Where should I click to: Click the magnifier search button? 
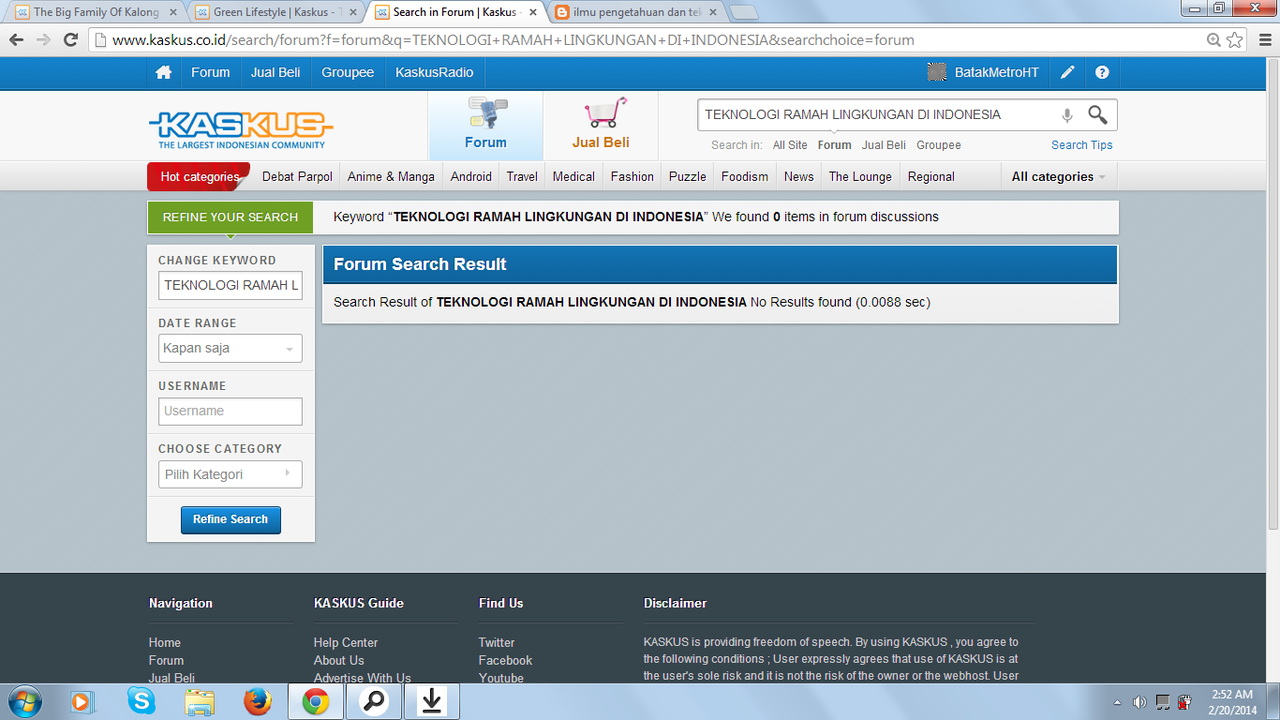(1098, 115)
